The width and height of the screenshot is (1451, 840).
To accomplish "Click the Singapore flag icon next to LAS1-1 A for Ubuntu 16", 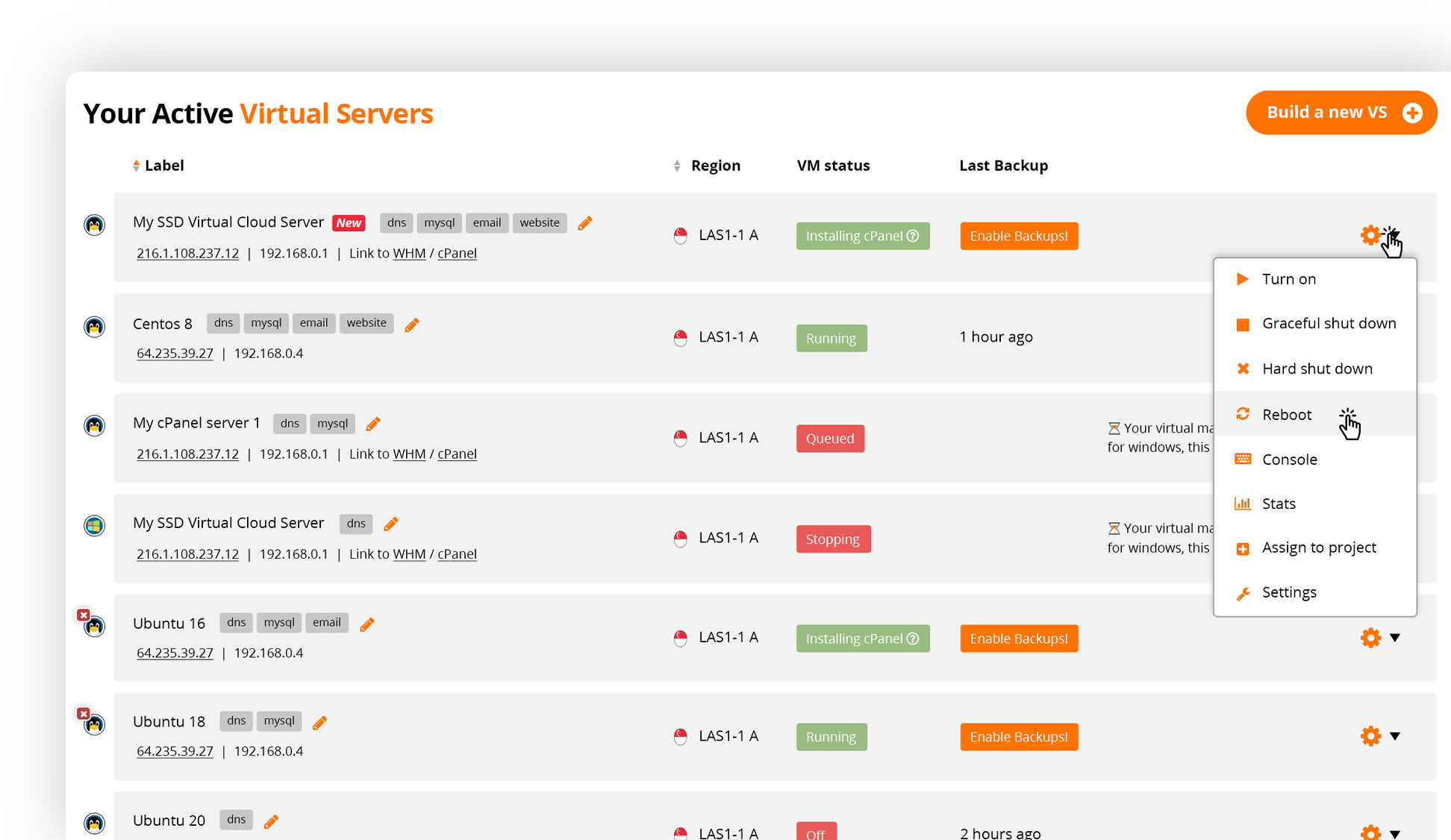I will pos(681,639).
